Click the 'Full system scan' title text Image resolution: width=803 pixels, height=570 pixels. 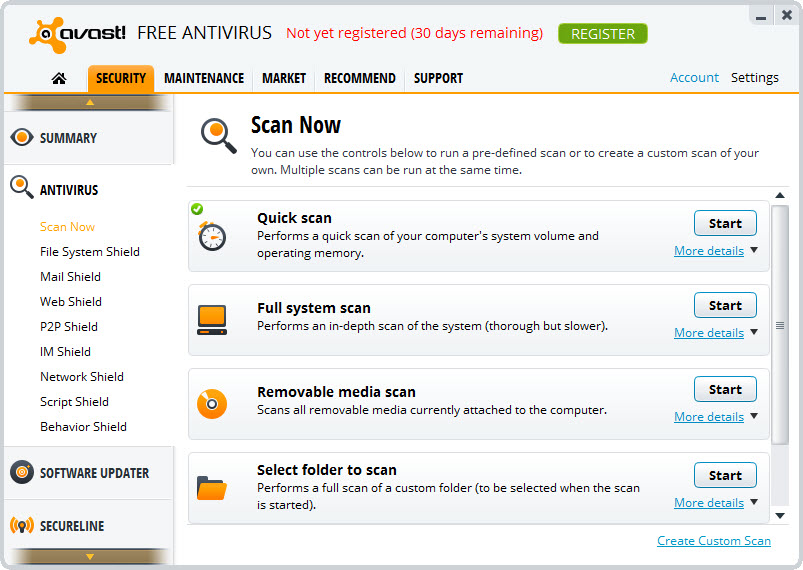[314, 308]
